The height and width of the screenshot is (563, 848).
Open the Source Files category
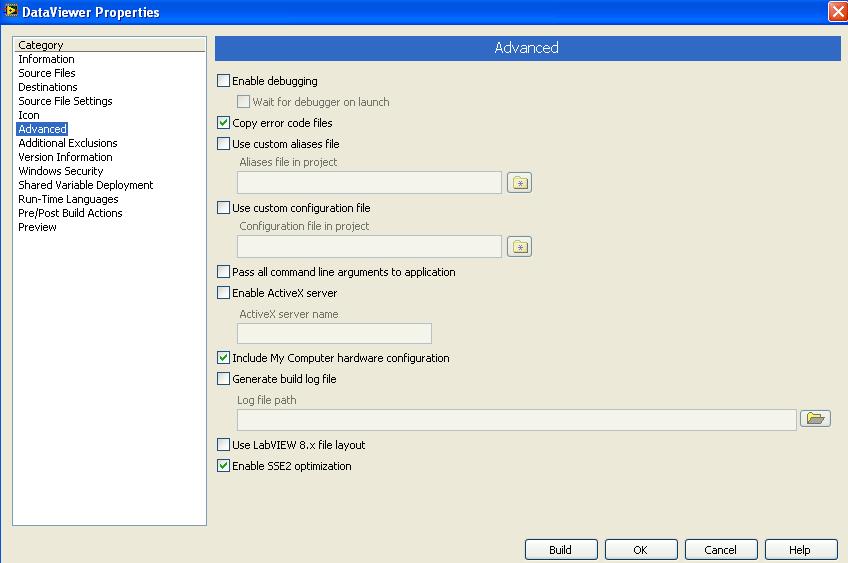point(47,73)
